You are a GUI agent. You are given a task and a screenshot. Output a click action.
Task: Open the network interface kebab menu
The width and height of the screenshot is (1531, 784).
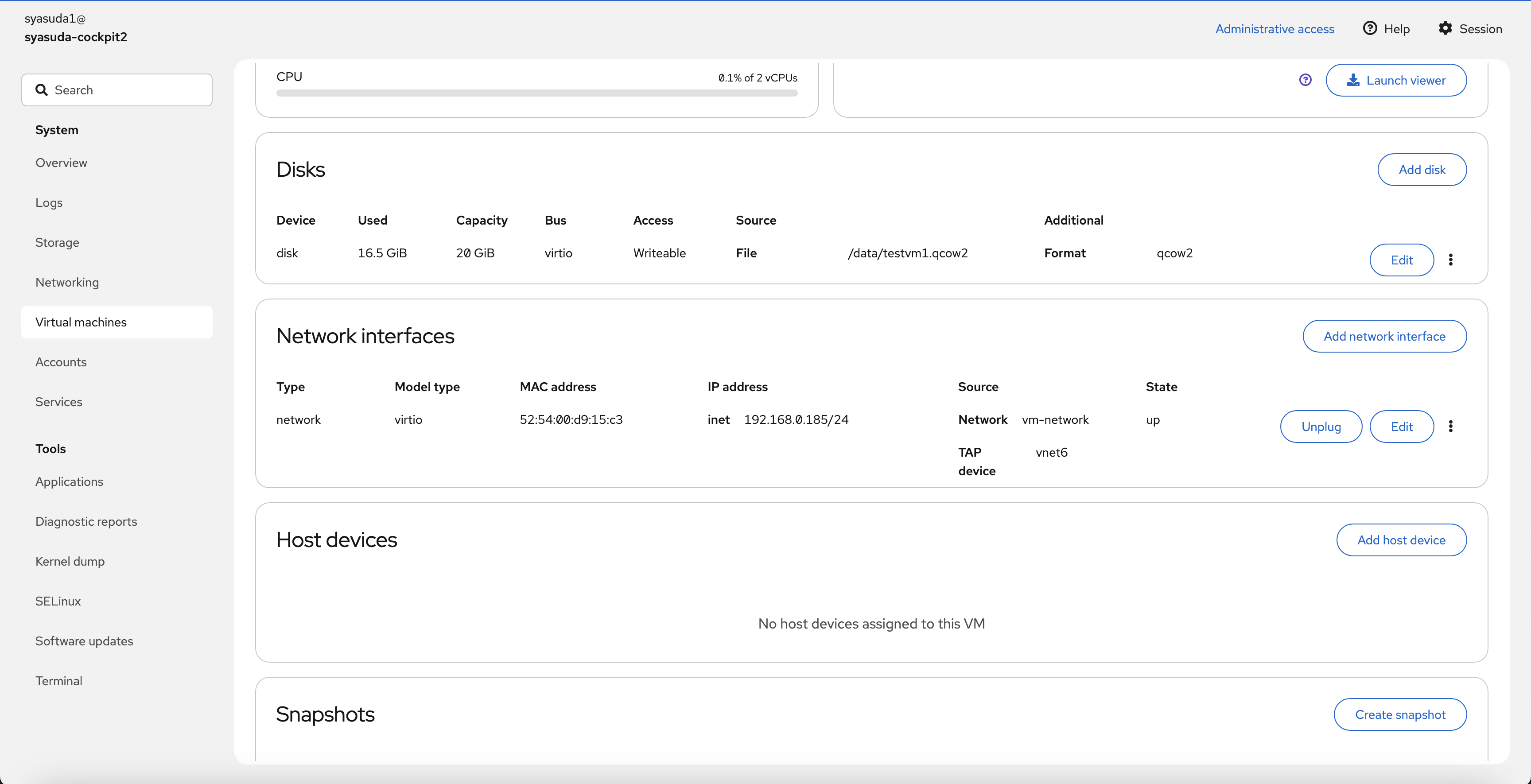pyautogui.click(x=1450, y=426)
